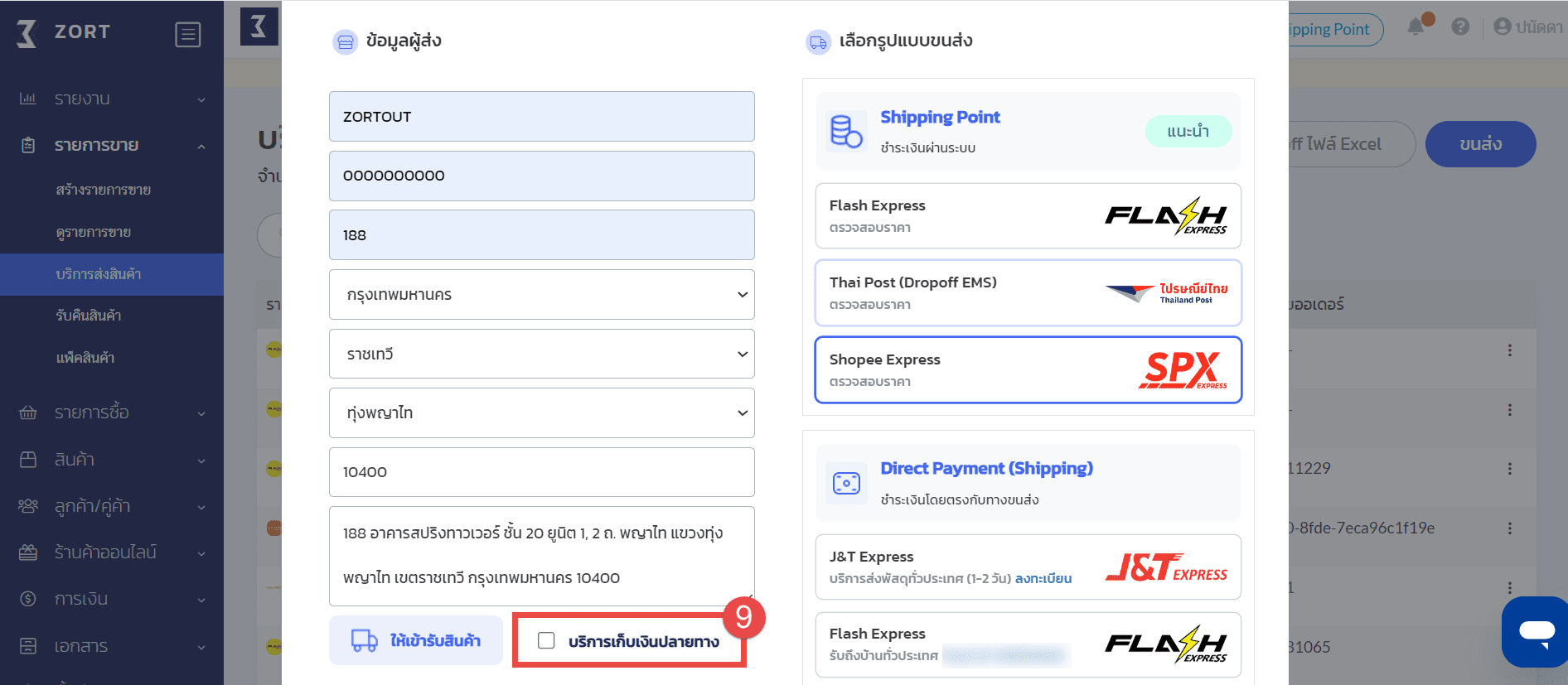Open row options for order ending 8fde-7eca96c1f19e
Viewport: 1568px width, 685px height.
point(1510,528)
